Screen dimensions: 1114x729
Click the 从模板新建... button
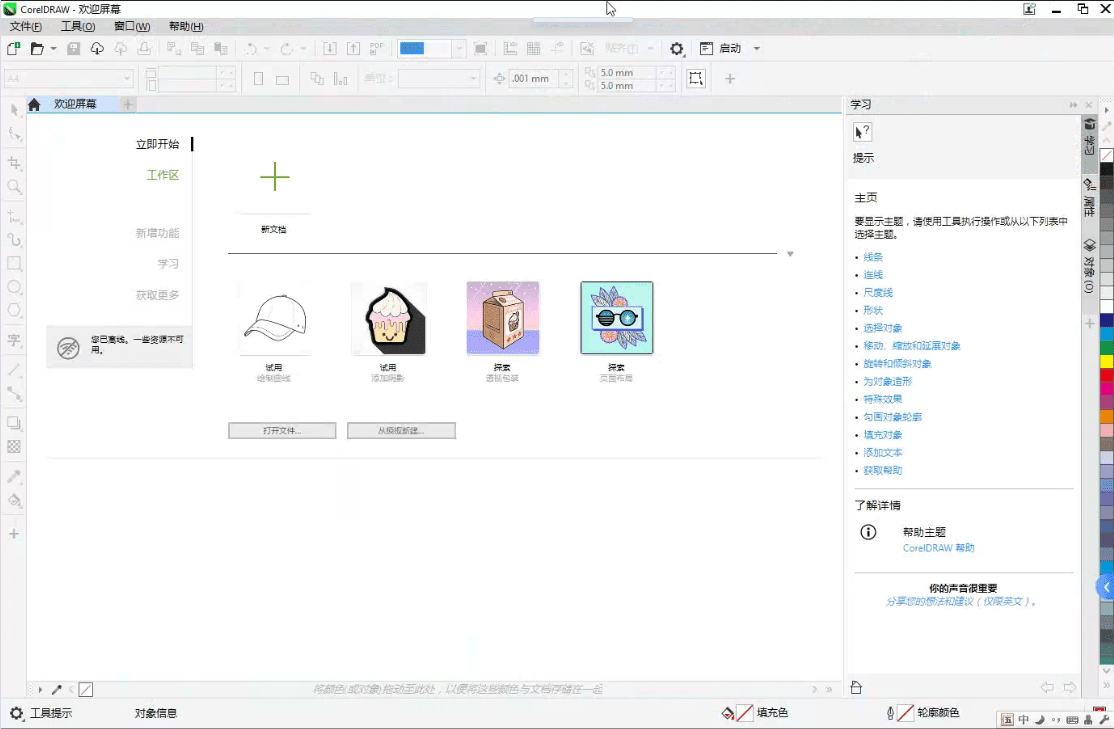pyautogui.click(x=401, y=431)
